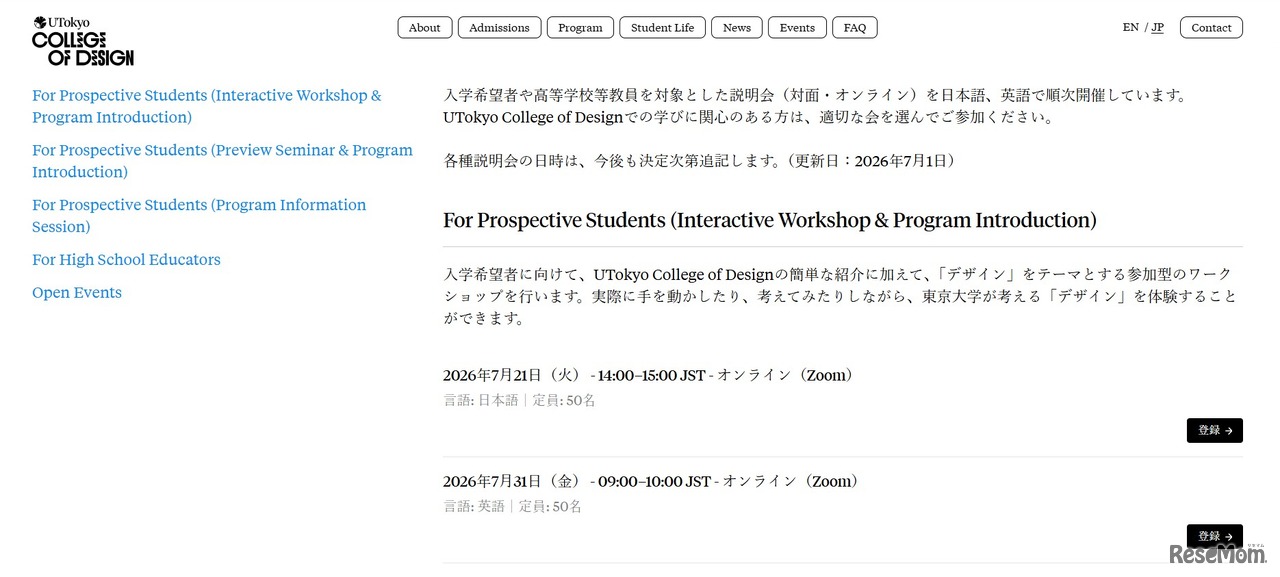Click the update date text 更新日：2026年7月1日

873,160
